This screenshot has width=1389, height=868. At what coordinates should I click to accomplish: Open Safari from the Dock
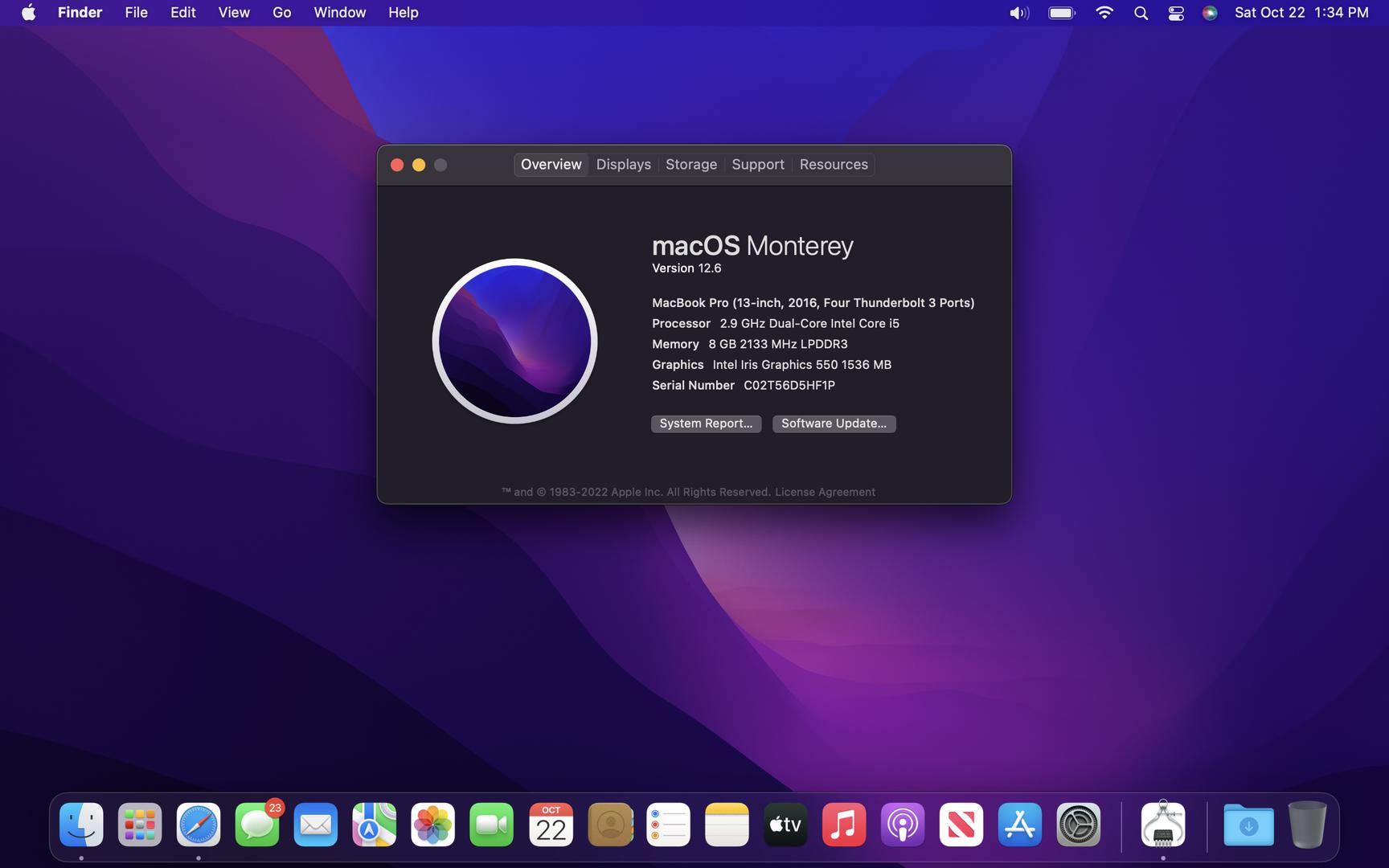click(x=199, y=825)
